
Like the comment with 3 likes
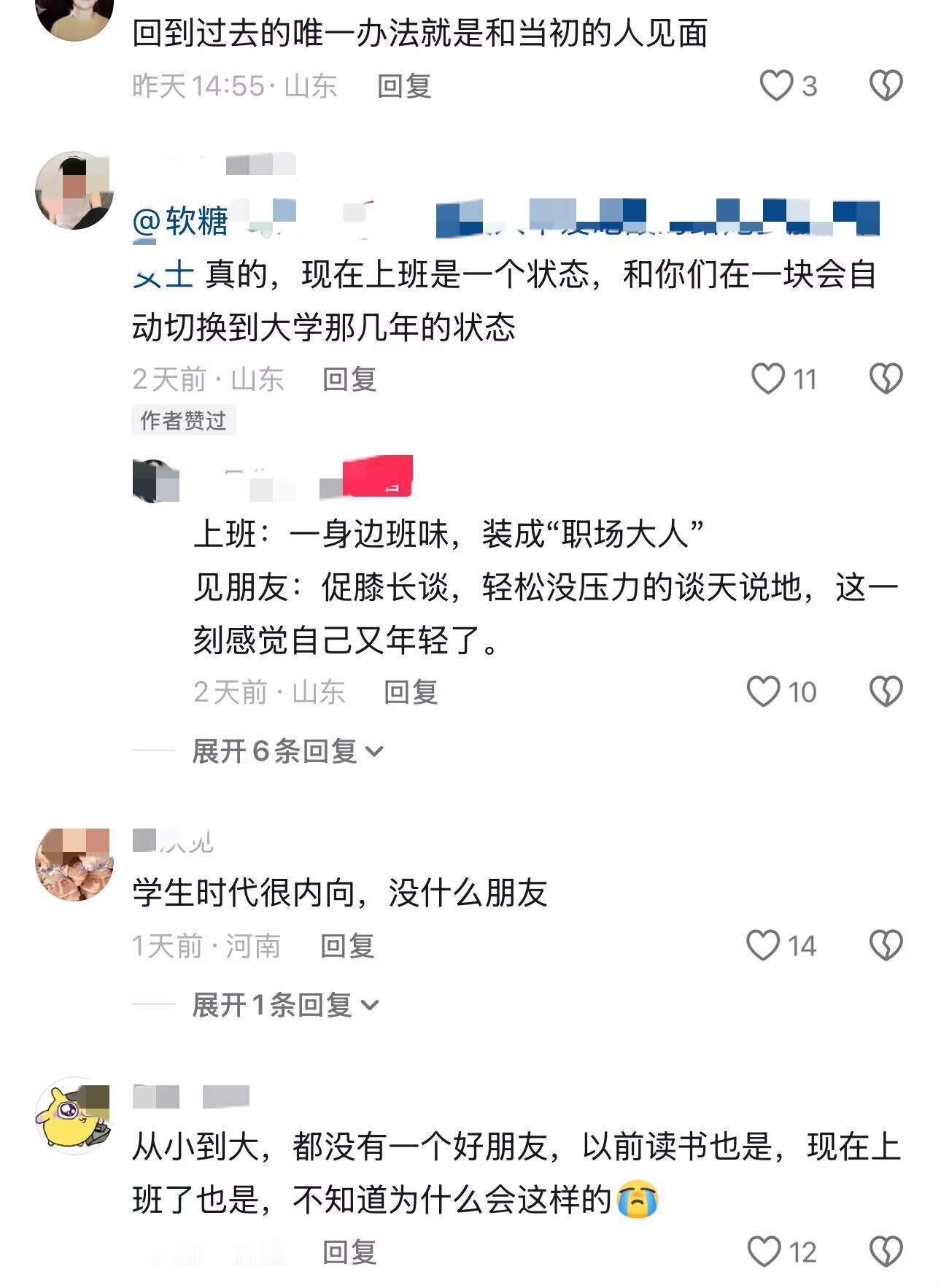tap(776, 85)
